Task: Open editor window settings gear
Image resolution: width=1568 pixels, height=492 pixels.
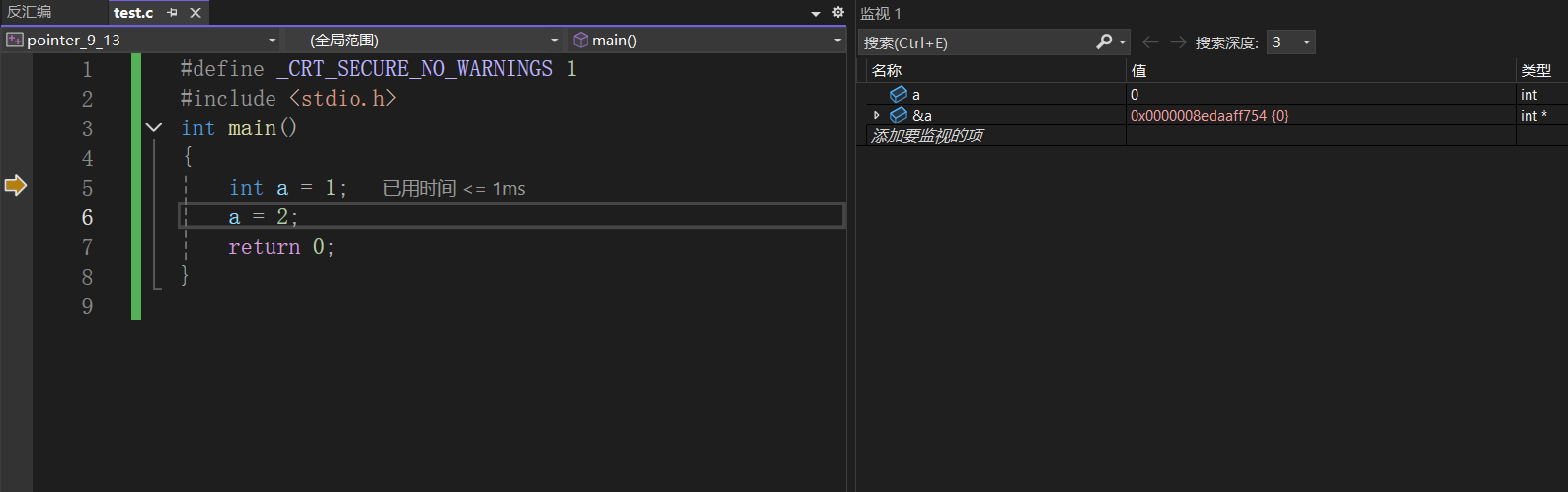Action: pyautogui.click(x=838, y=12)
